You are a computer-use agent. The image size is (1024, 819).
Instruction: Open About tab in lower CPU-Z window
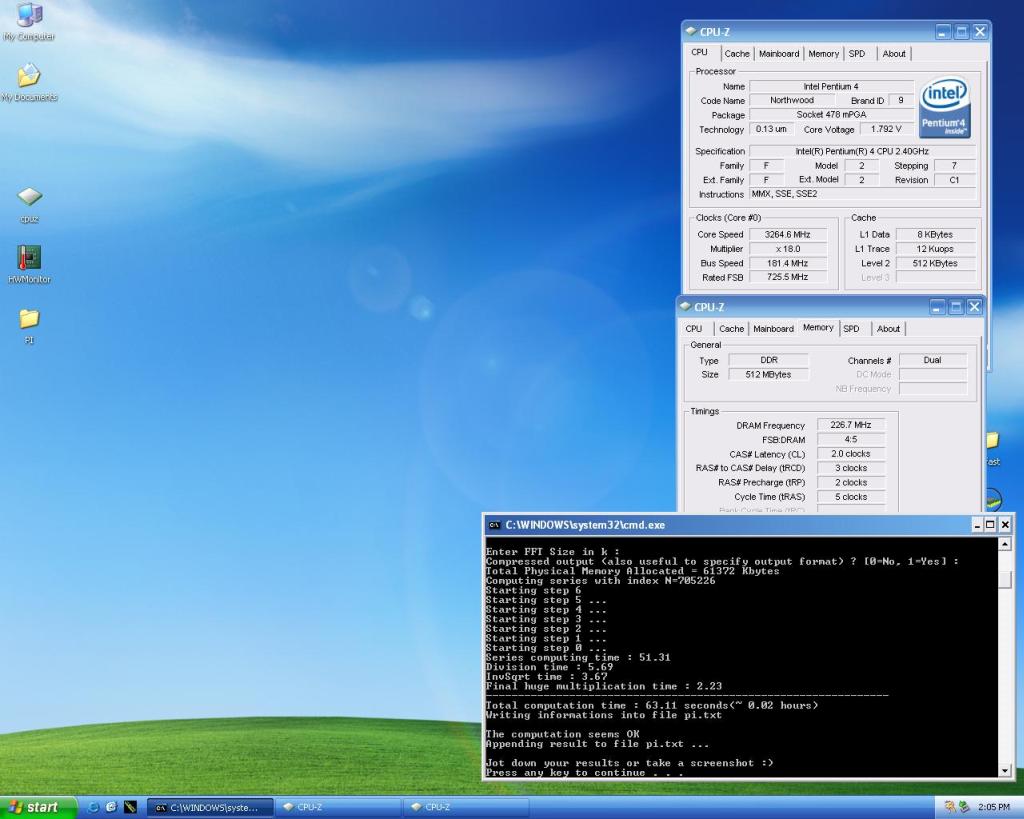coord(888,329)
